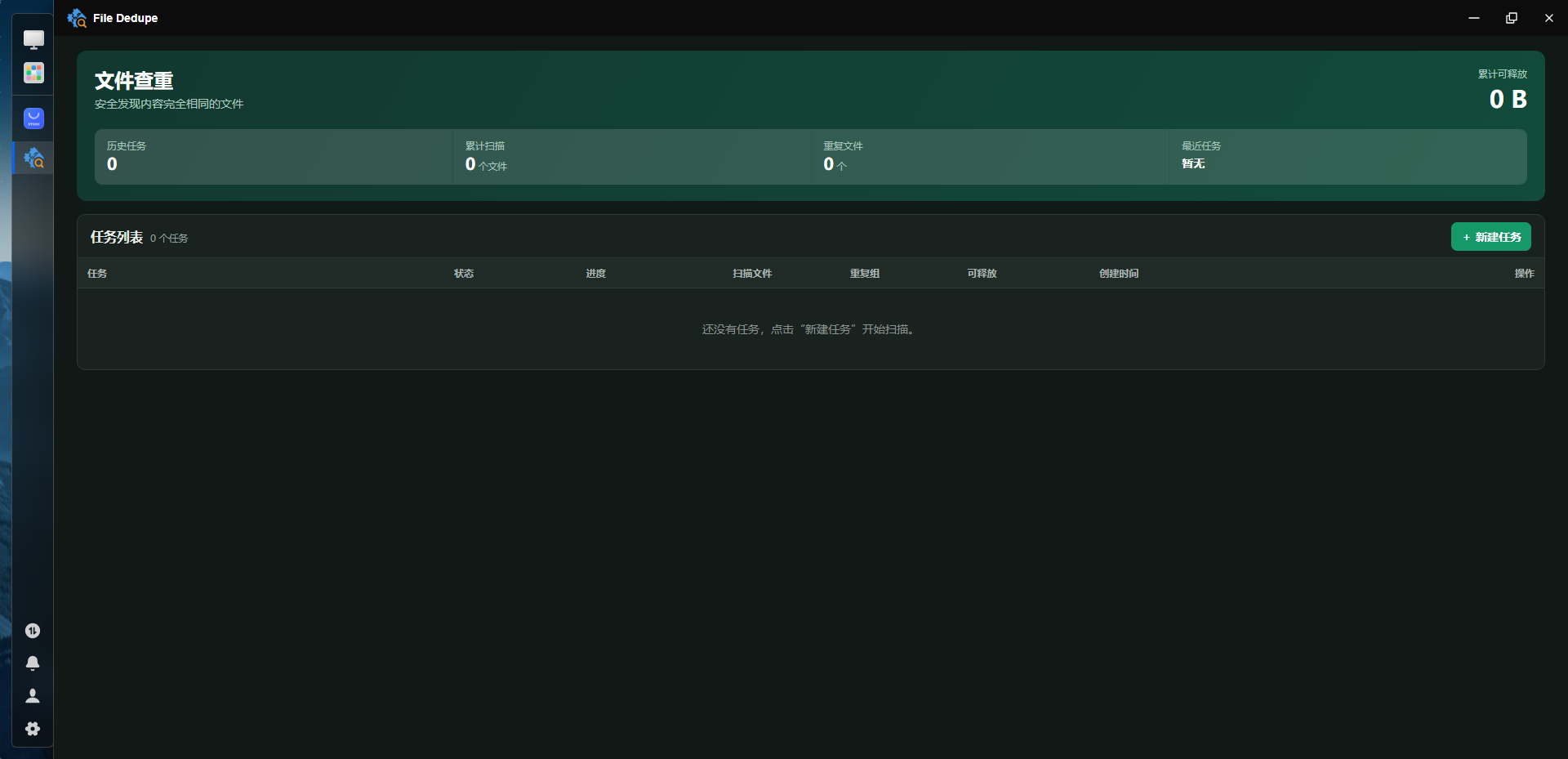
Task: Open the transfer arrows icon in sidebar
Action: 33,631
